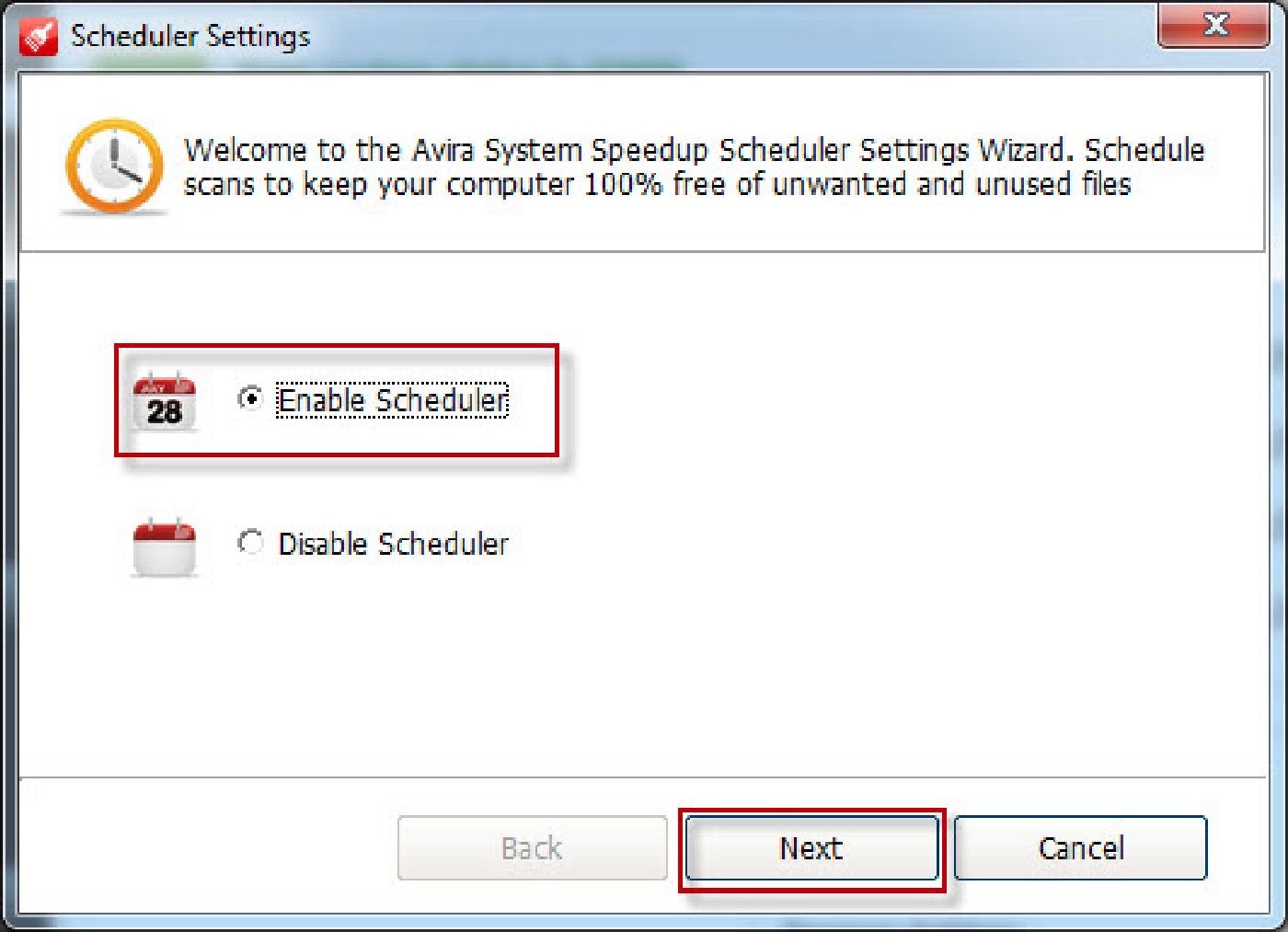Select the Enable Scheduler radio button

click(x=250, y=398)
